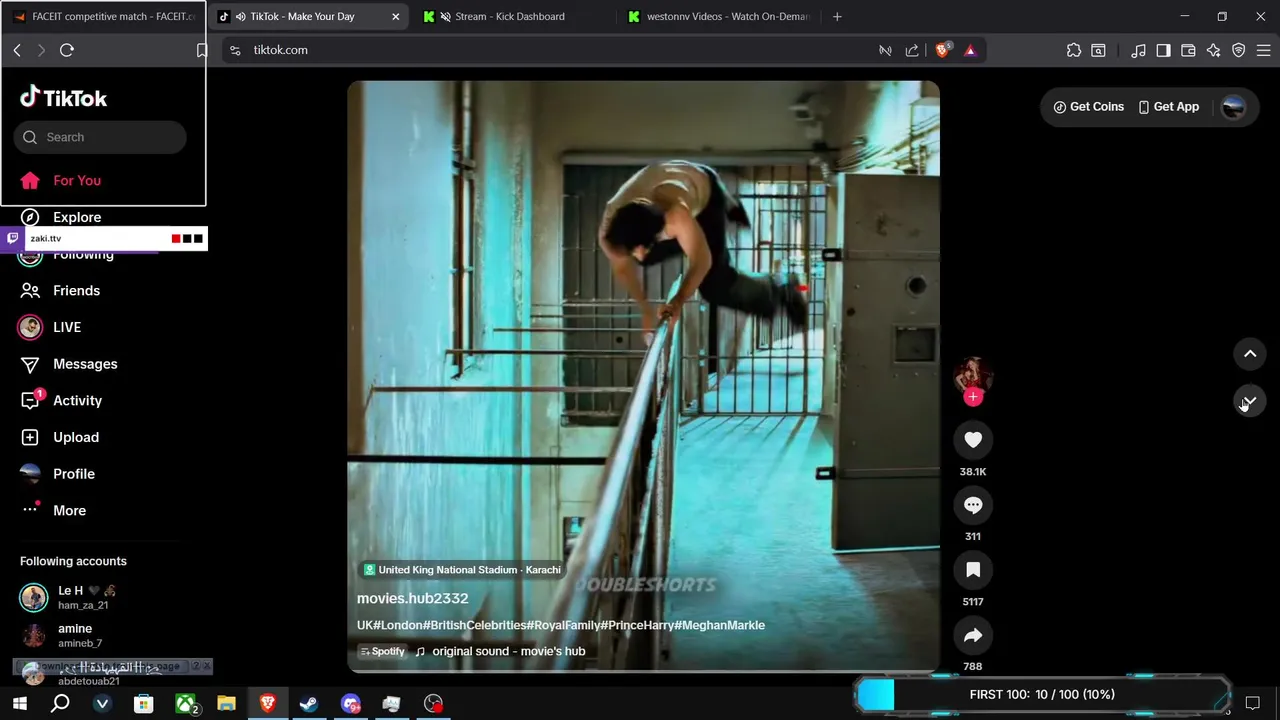The height and width of the screenshot is (720, 1280).
Task: Open comments on the video
Action: pos(973,505)
